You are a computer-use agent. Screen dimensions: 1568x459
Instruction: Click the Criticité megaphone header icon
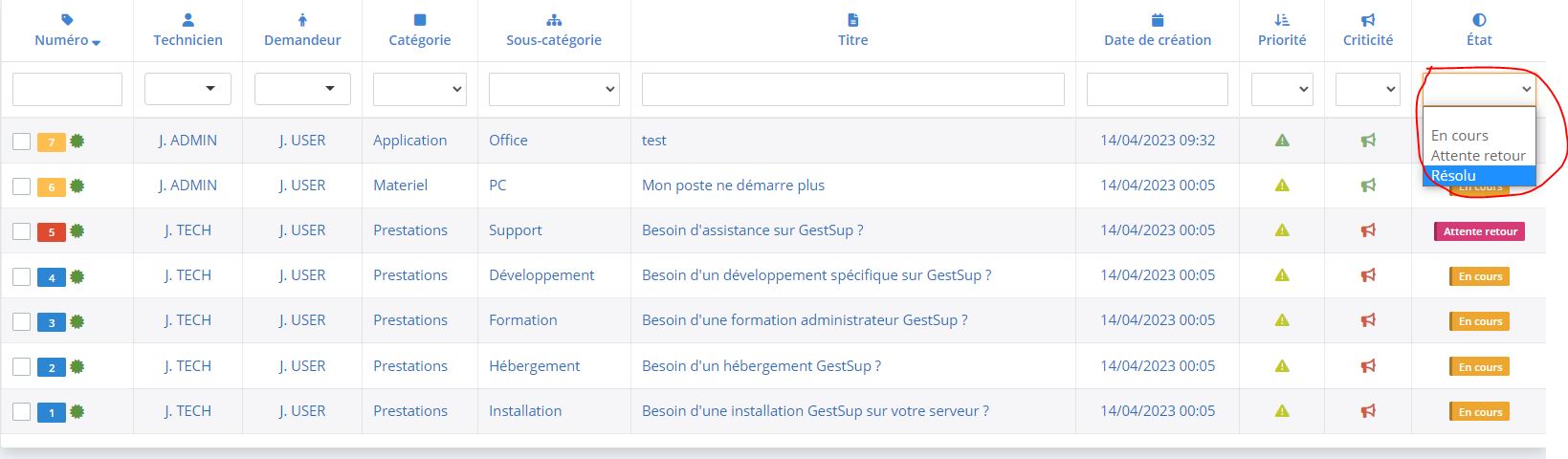[x=1368, y=19]
